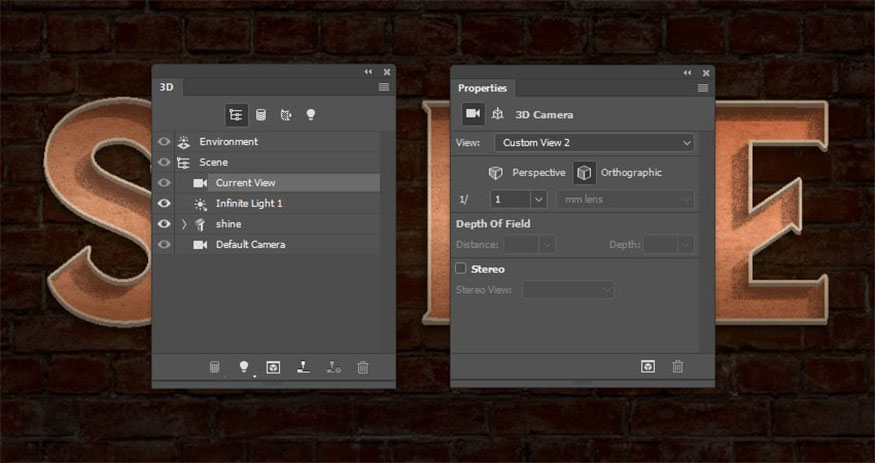Switch to the 3D panel tab
The height and width of the screenshot is (463, 875).
[x=167, y=88]
